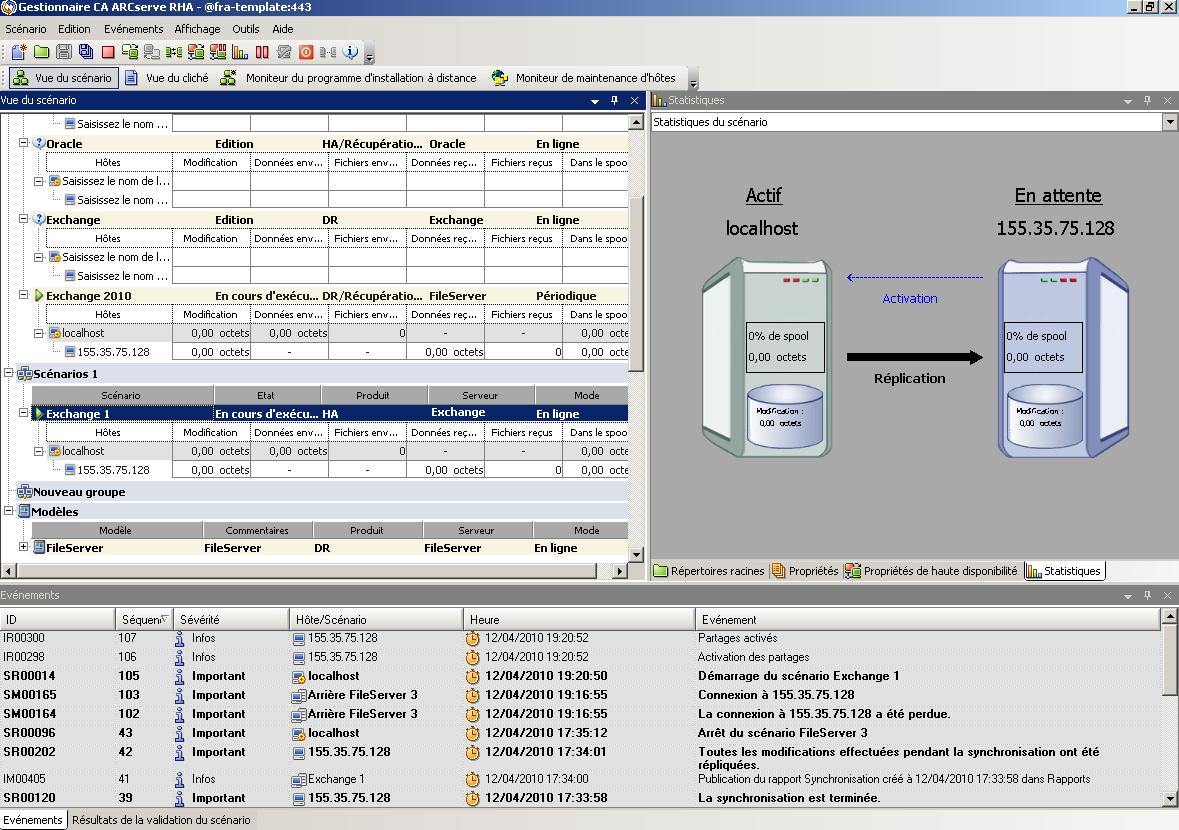Click the green Open folder toolbar icon

[41, 52]
